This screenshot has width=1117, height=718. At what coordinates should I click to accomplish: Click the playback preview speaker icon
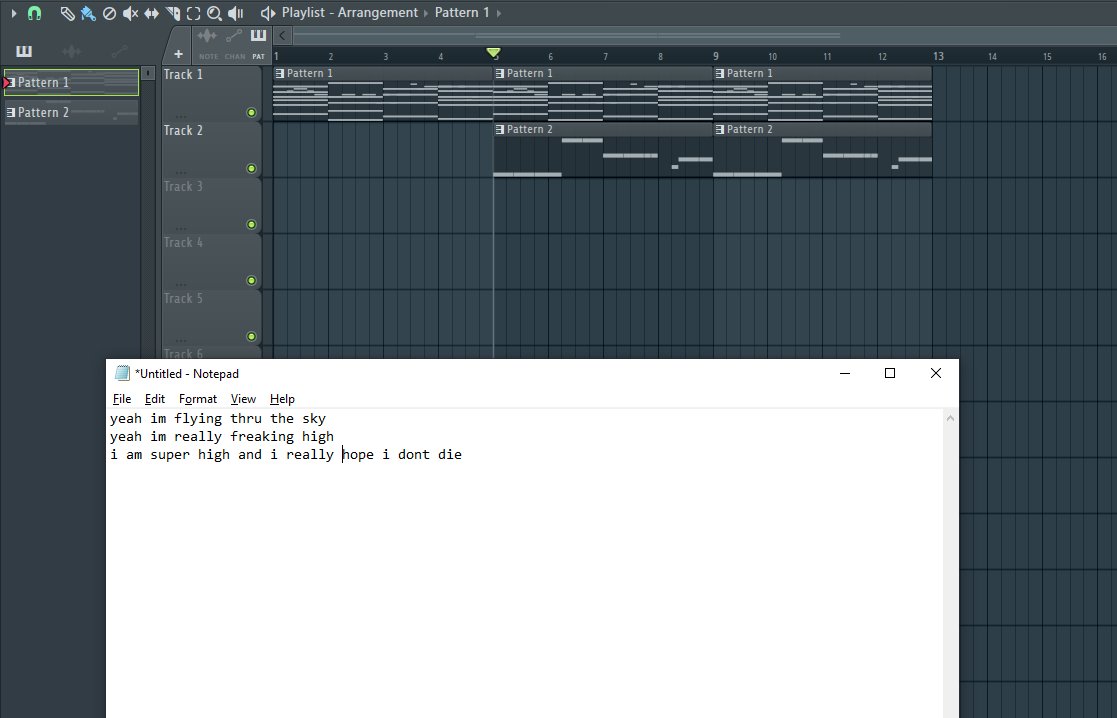(x=234, y=14)
